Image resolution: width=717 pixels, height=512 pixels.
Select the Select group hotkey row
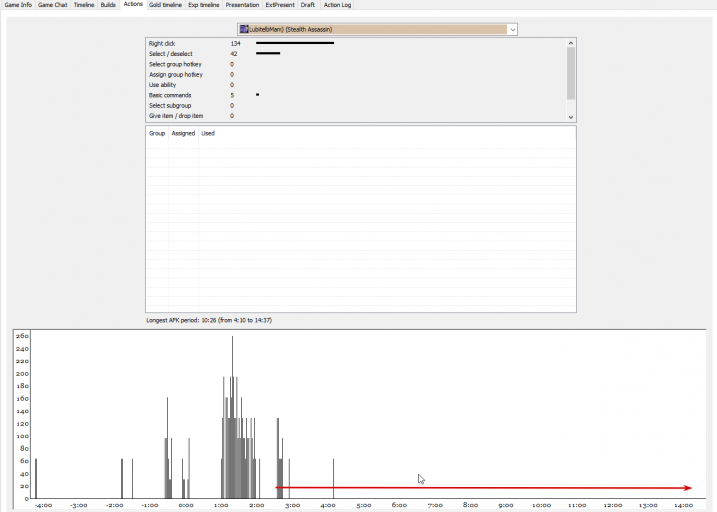[357, 64]
